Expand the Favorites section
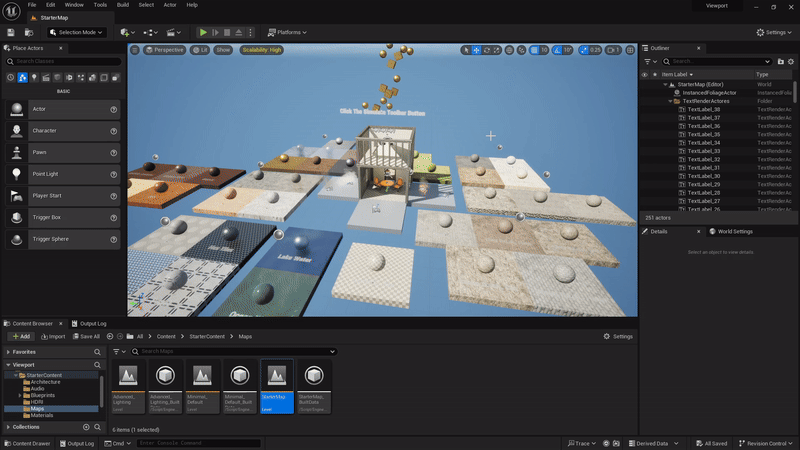Image resolution: width=800 pixels, height=450 pixels. 8,352
